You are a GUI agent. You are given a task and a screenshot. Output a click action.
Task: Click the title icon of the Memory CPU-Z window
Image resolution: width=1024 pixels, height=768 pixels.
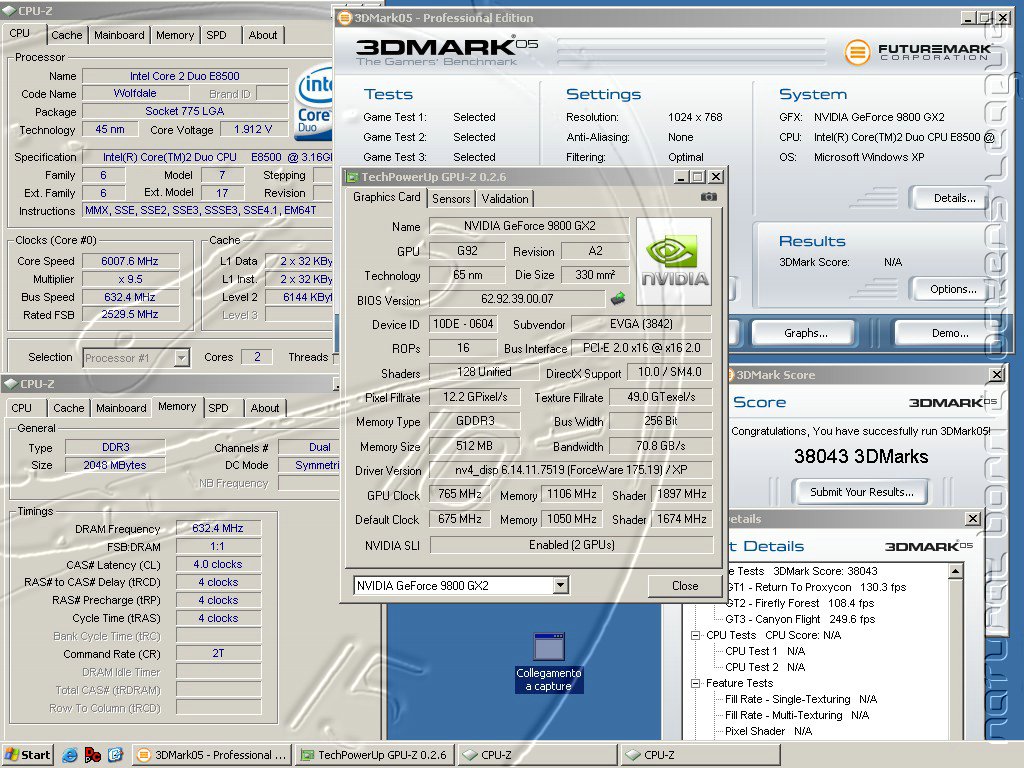tap(10, 384)
